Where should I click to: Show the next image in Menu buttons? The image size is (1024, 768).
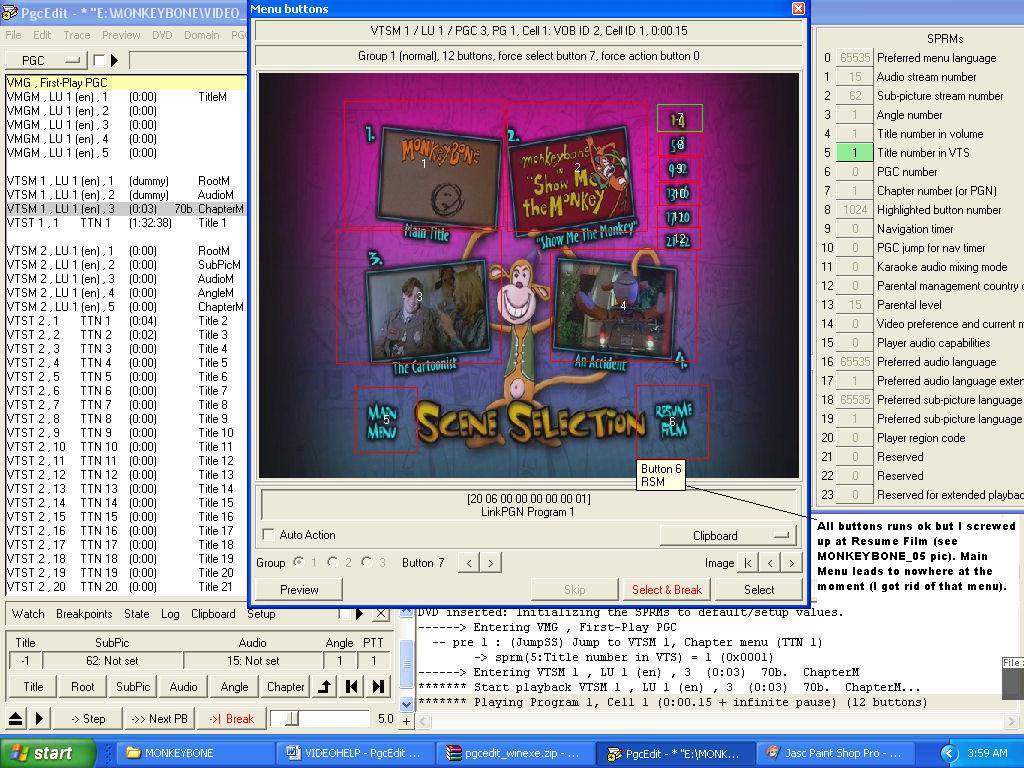tap(792, 563)
